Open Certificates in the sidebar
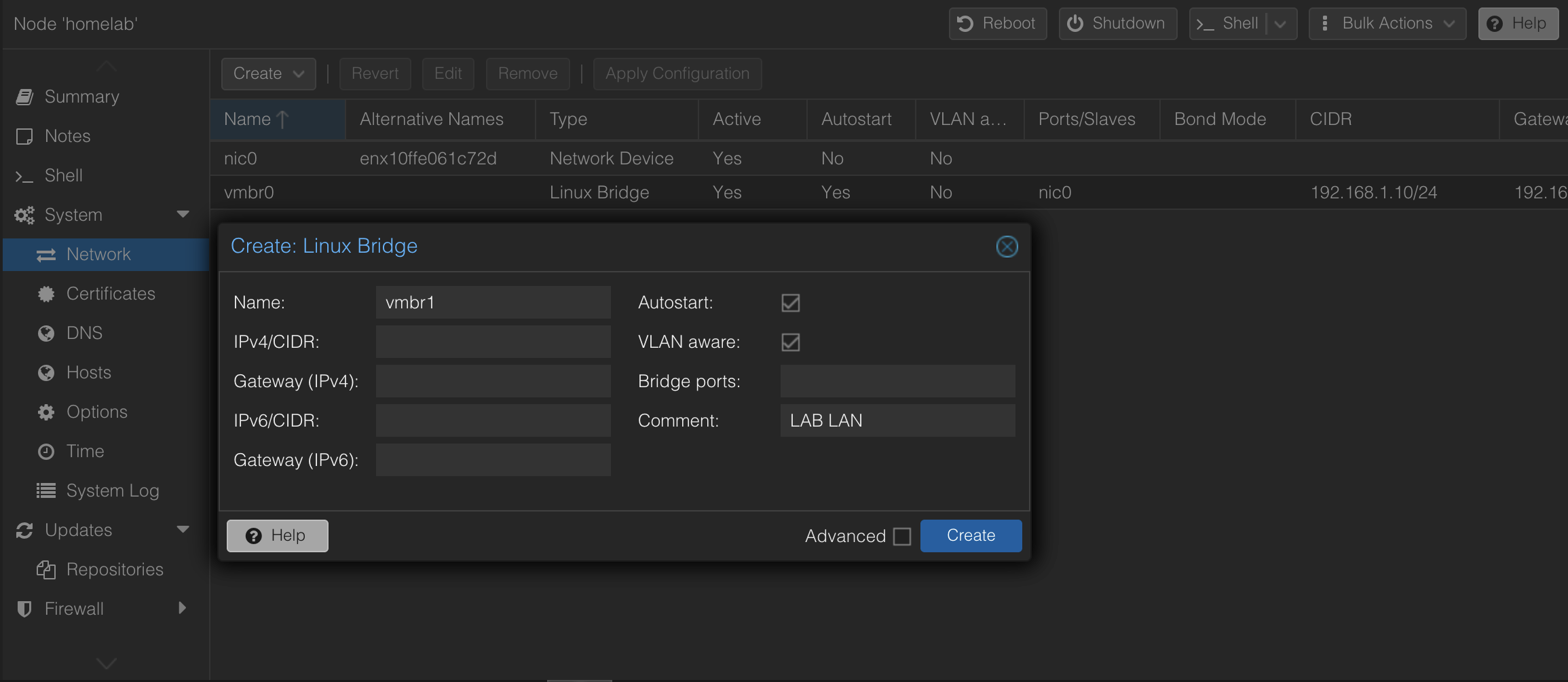The width and height of the screenshot is (1568, 682). (x=105, y=293)
